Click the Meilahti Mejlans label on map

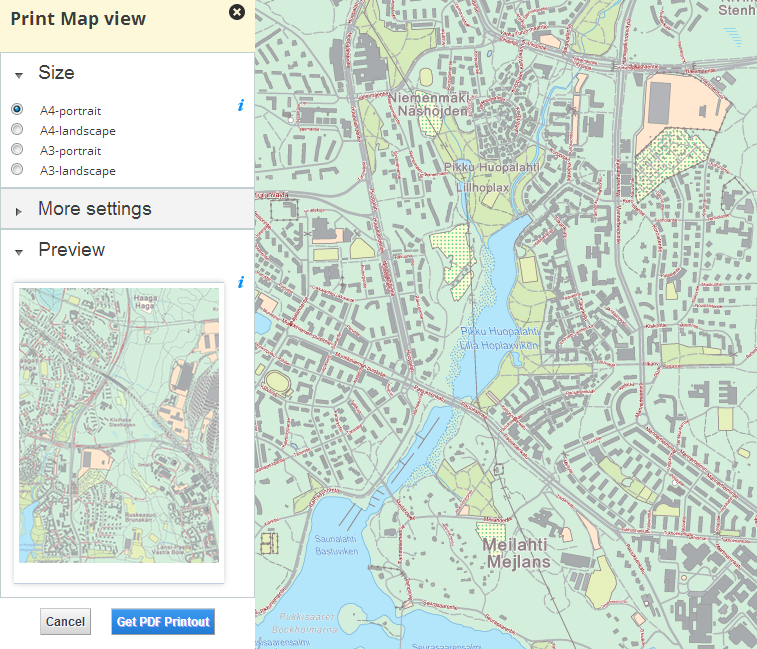point(519,553)
